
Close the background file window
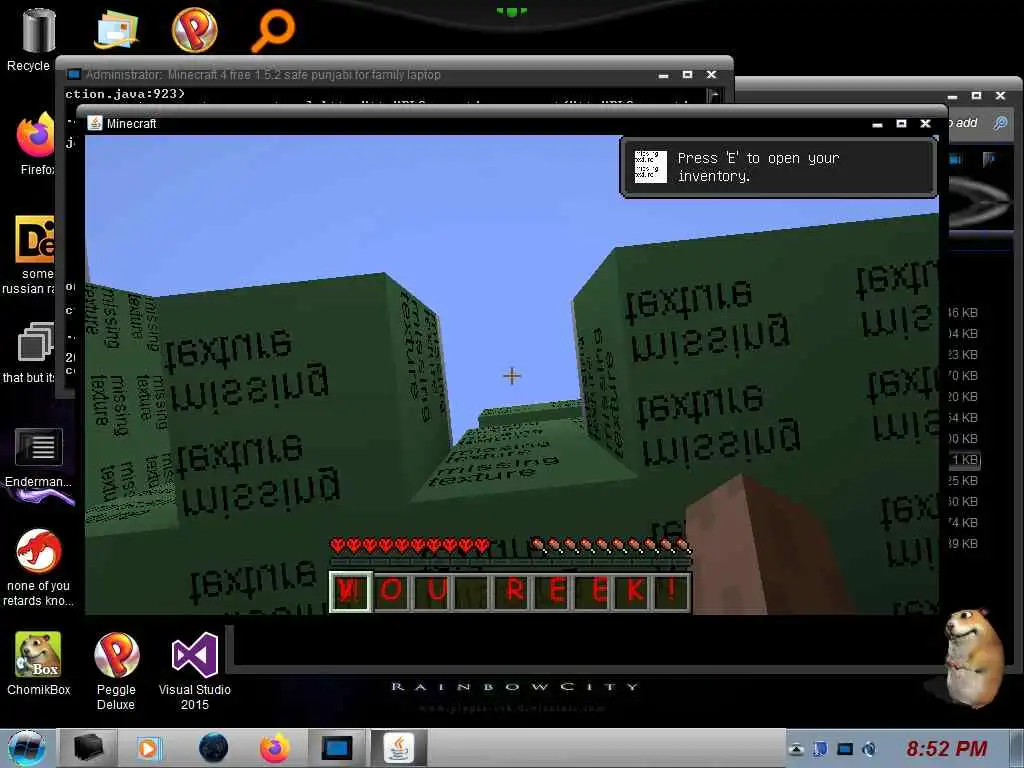point(1000,95)
